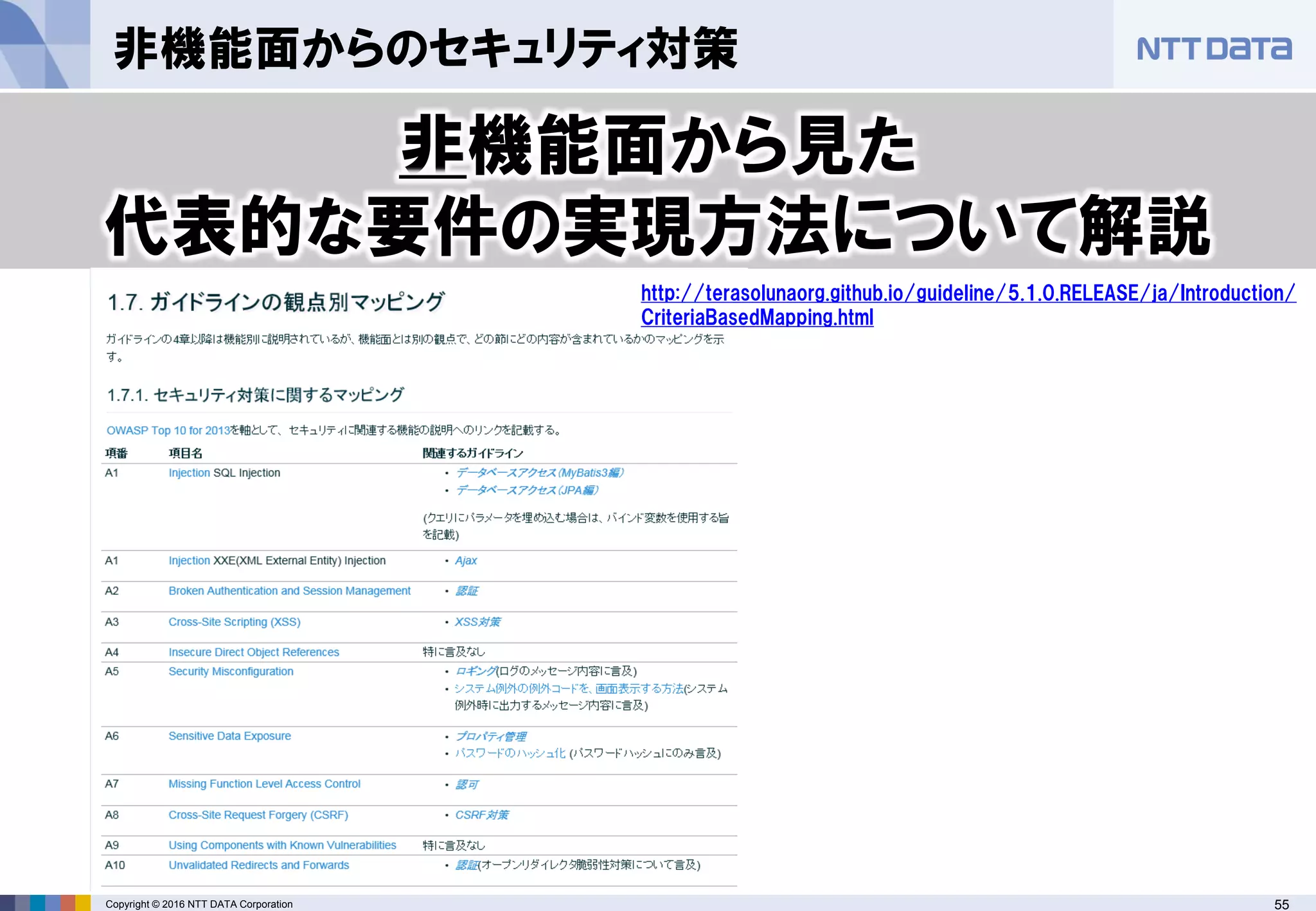Click the A6 row number cell

click(x=112, y=736)
